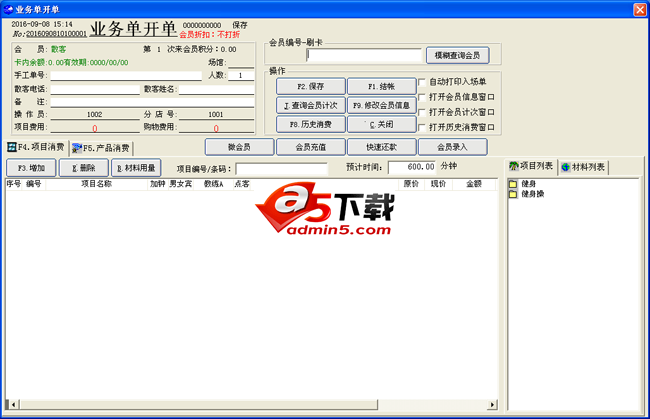The image size is (650, 419).
Task: Click the 人数 field
Action: click(241, 75)
